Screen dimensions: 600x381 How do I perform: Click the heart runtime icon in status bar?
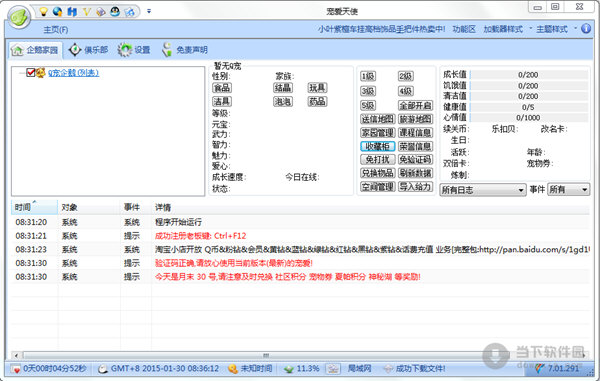tap(16, 369)
